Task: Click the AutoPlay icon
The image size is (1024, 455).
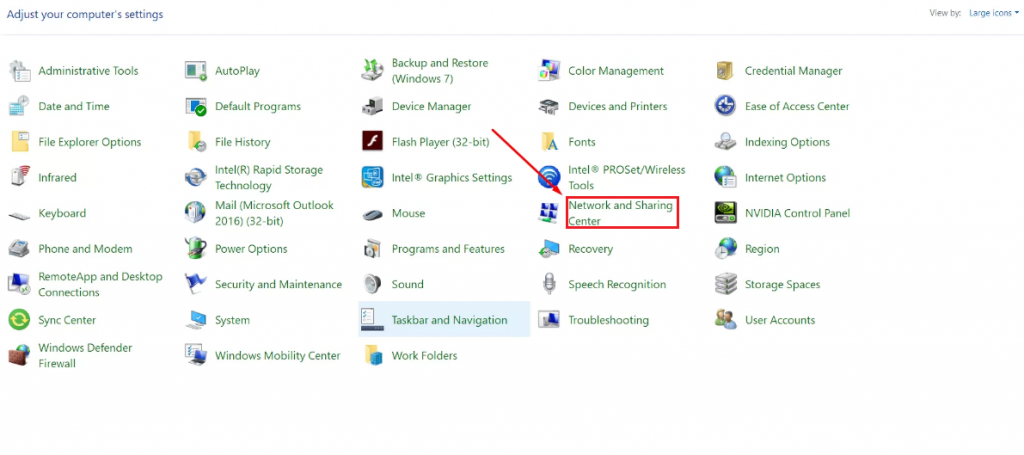Action: click(196, 71)
